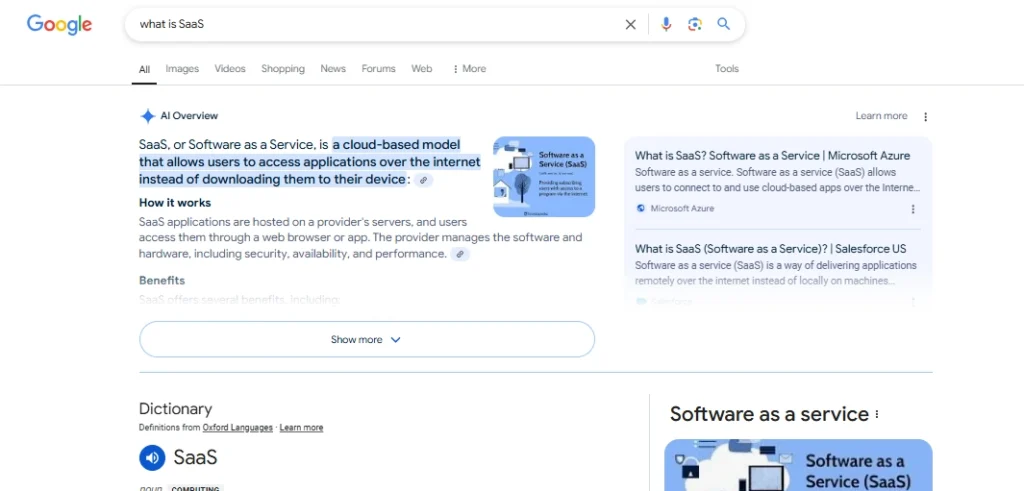Click the COMPUTING label under SaaS
The width and height of the screenshot is (1024, 491).
click(195, 488)
